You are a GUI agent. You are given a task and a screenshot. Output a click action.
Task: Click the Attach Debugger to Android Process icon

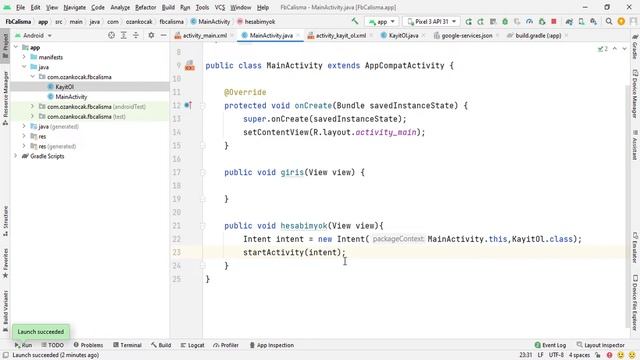pyautogui.click(x=542, y=22)
